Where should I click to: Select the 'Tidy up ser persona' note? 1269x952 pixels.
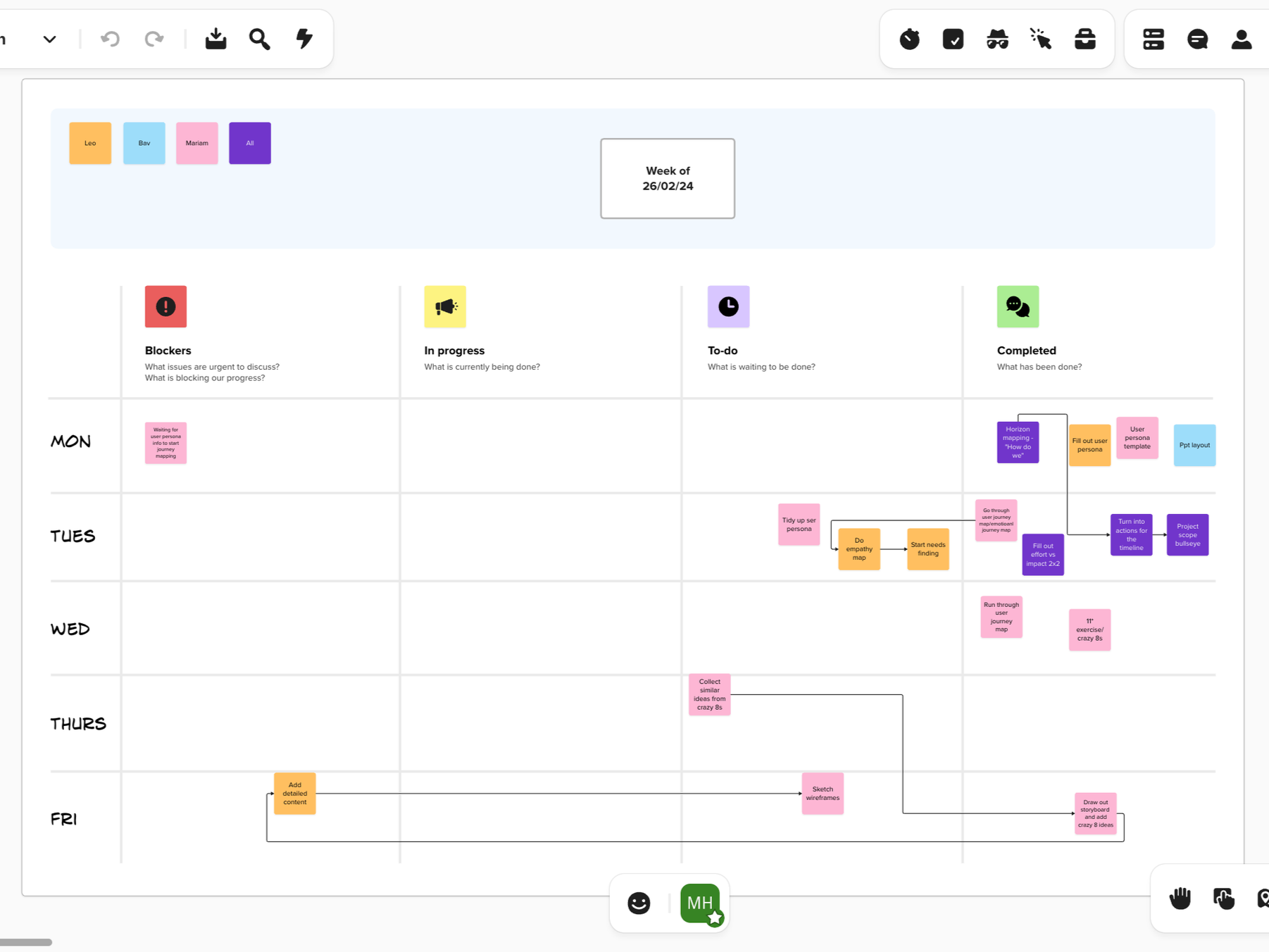[799, 525]
